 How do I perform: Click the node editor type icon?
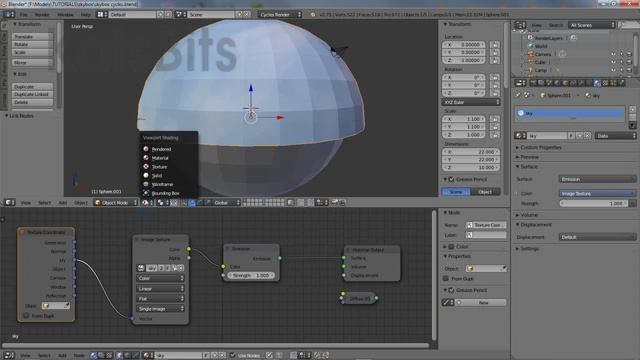tap(9, 356)
